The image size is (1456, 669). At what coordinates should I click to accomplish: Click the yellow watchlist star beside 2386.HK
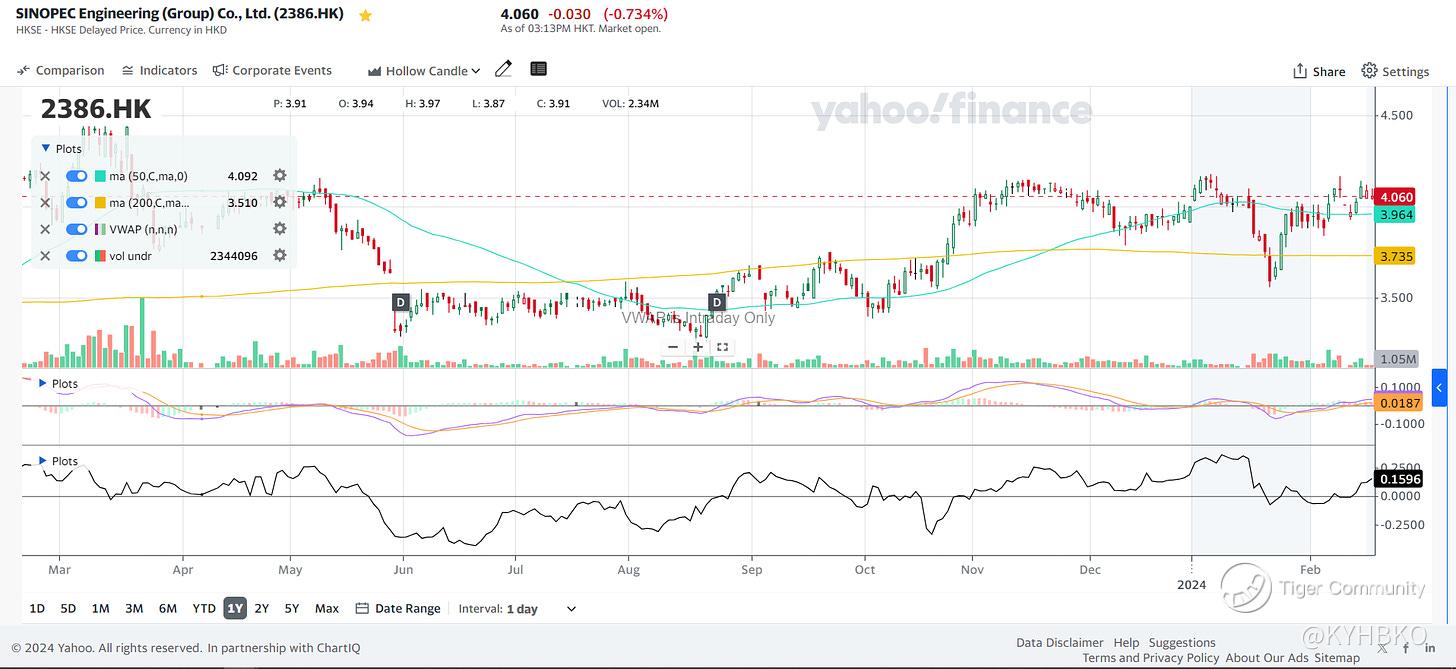366,15
